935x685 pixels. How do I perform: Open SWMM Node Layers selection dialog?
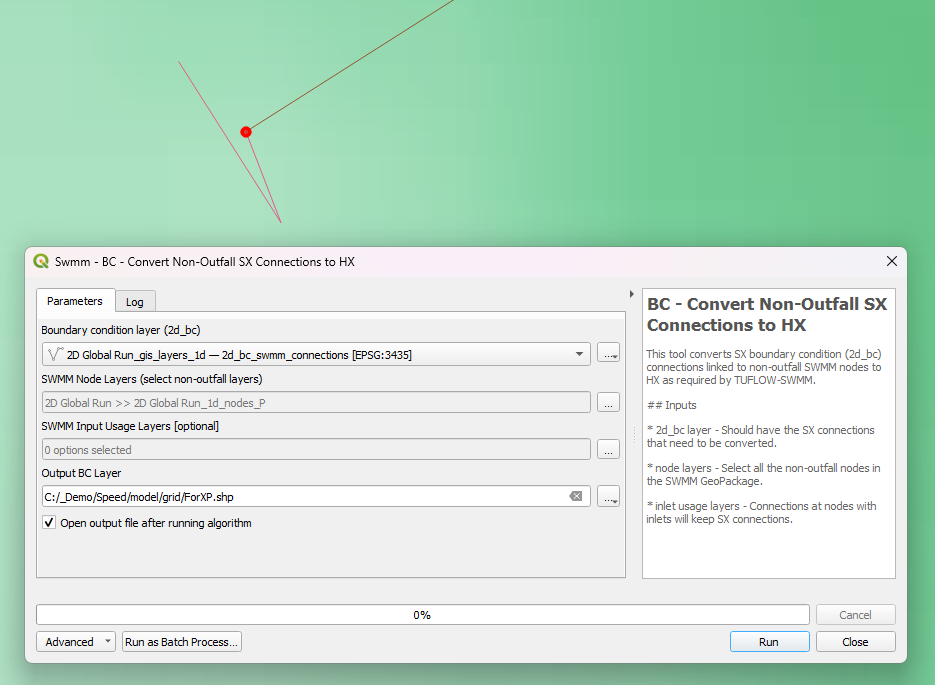608,402
